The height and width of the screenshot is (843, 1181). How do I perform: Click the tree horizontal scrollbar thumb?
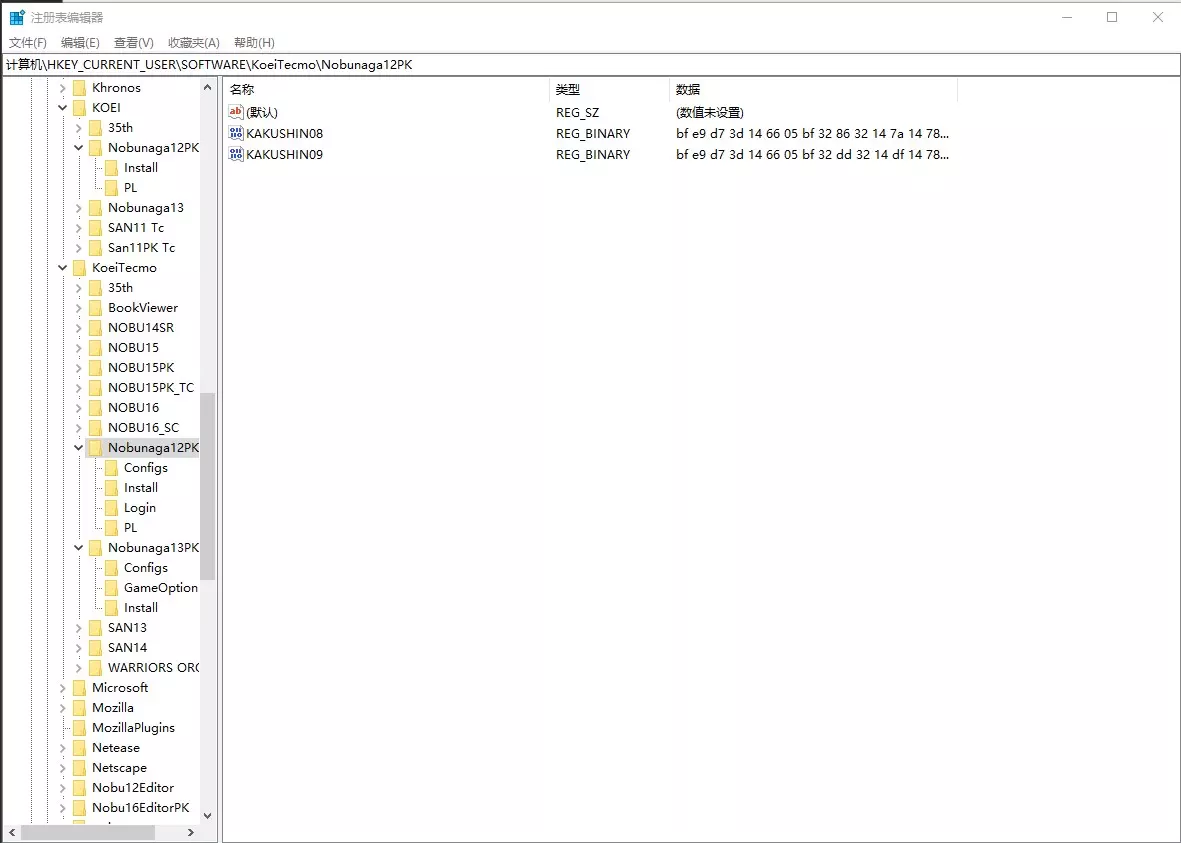pos(88,832)
